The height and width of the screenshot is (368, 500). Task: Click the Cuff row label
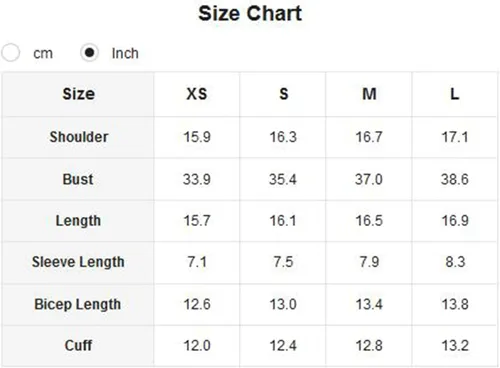click(x=78, y=345)
